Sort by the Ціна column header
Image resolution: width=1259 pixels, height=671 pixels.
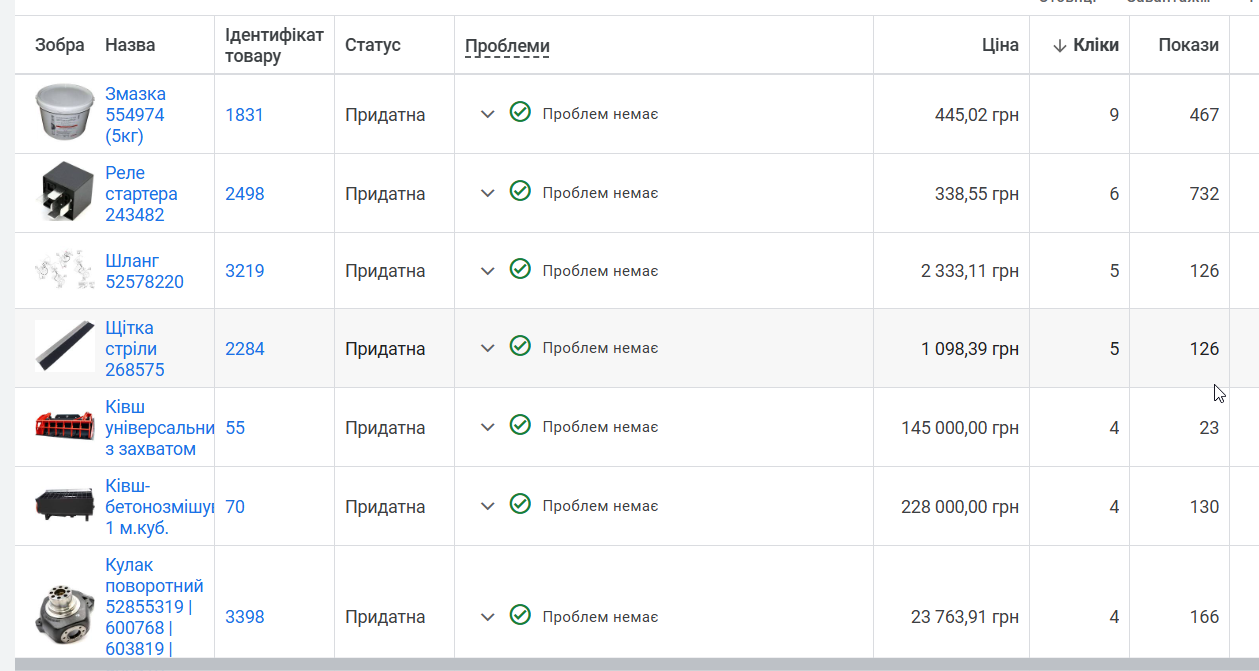click(x=1000, y=45)
